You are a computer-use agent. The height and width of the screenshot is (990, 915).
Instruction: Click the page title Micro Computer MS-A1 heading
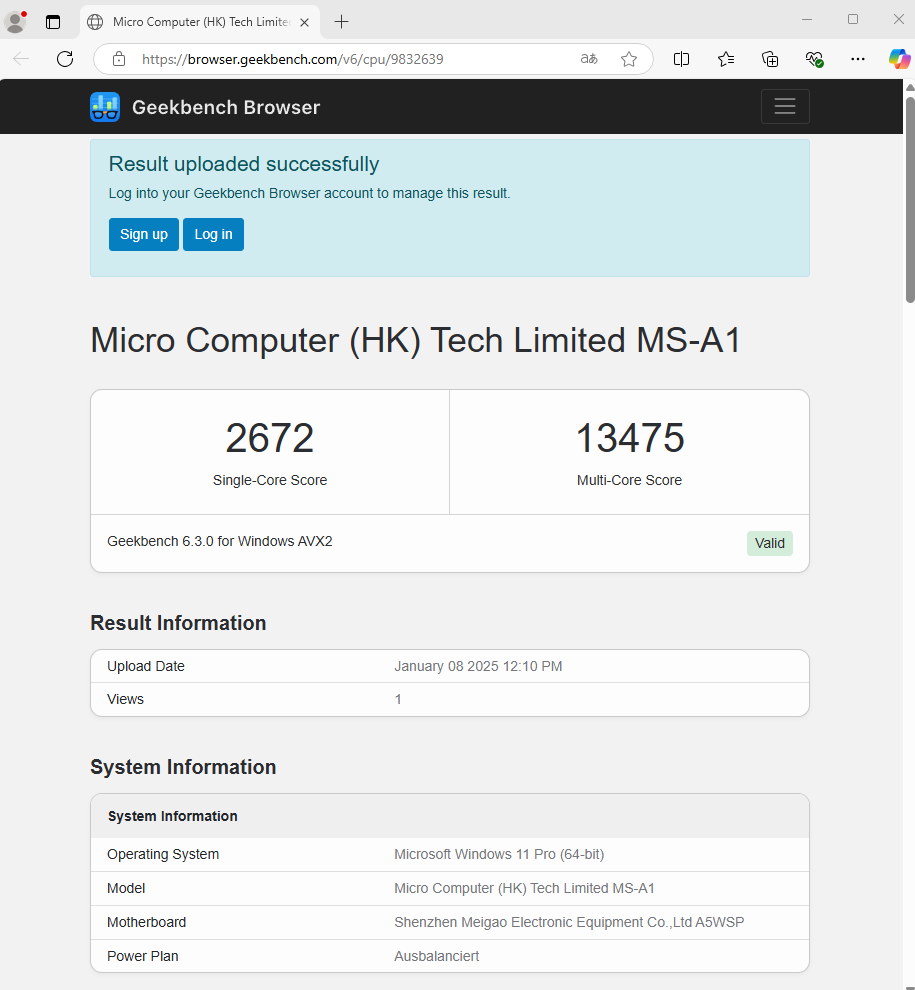[x=415, y=341]
